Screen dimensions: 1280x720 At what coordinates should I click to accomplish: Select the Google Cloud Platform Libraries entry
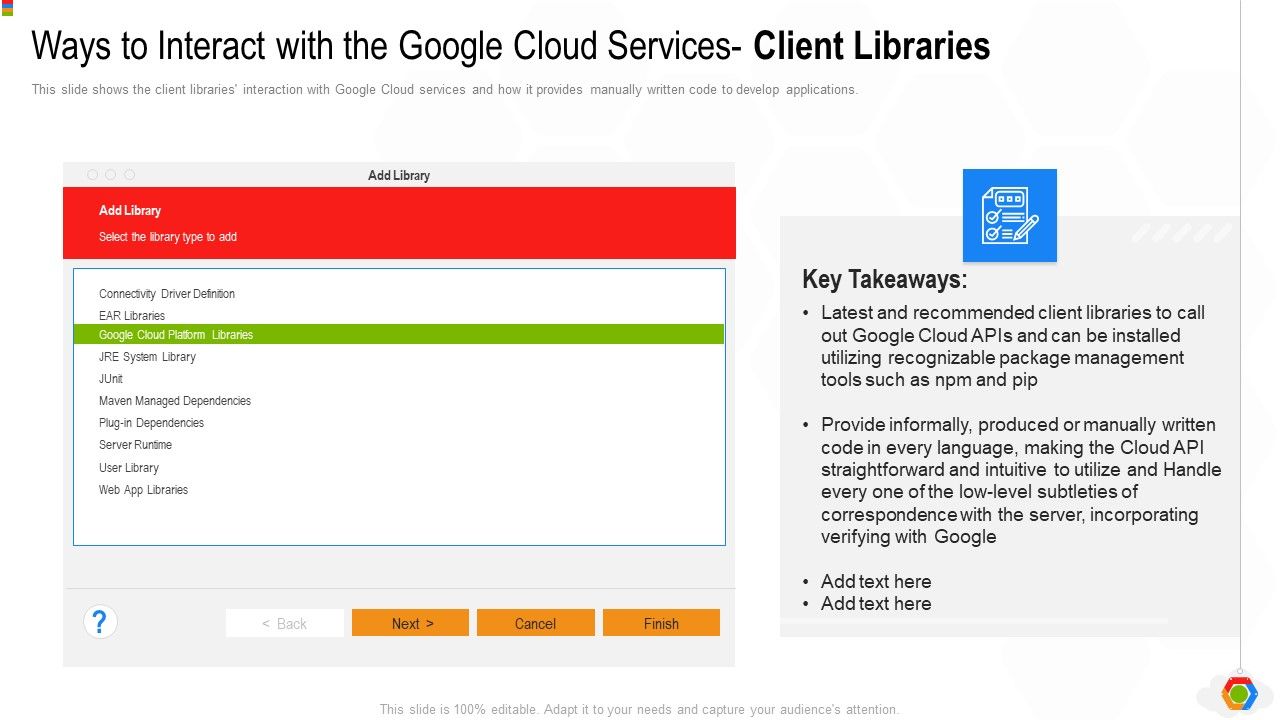click(175, 334)
